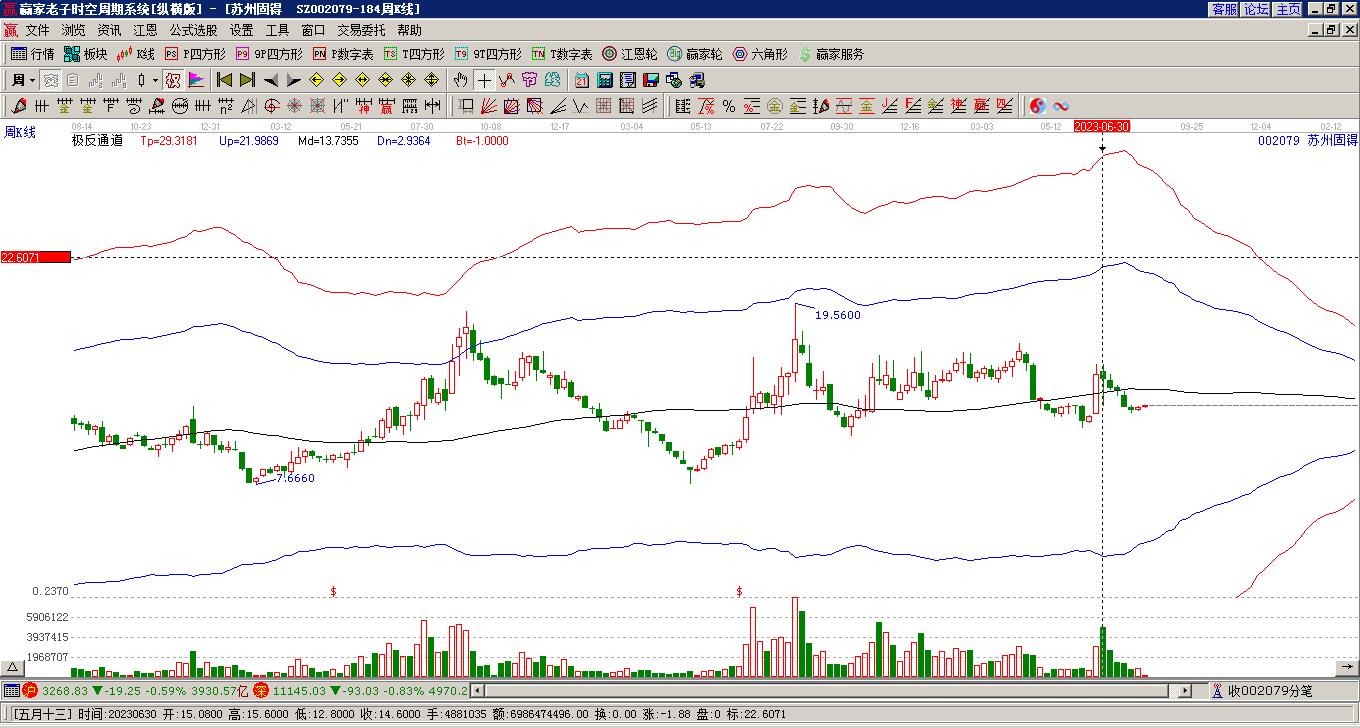The width and height of the screenshot is (1360, 728).
Task: Select the red grid square tool
Action: pos(604,106)
